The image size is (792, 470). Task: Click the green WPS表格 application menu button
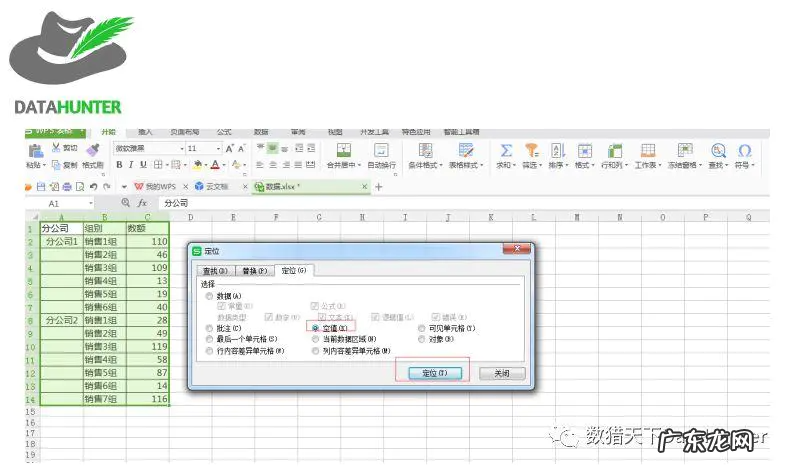click(x=56, y=132)
